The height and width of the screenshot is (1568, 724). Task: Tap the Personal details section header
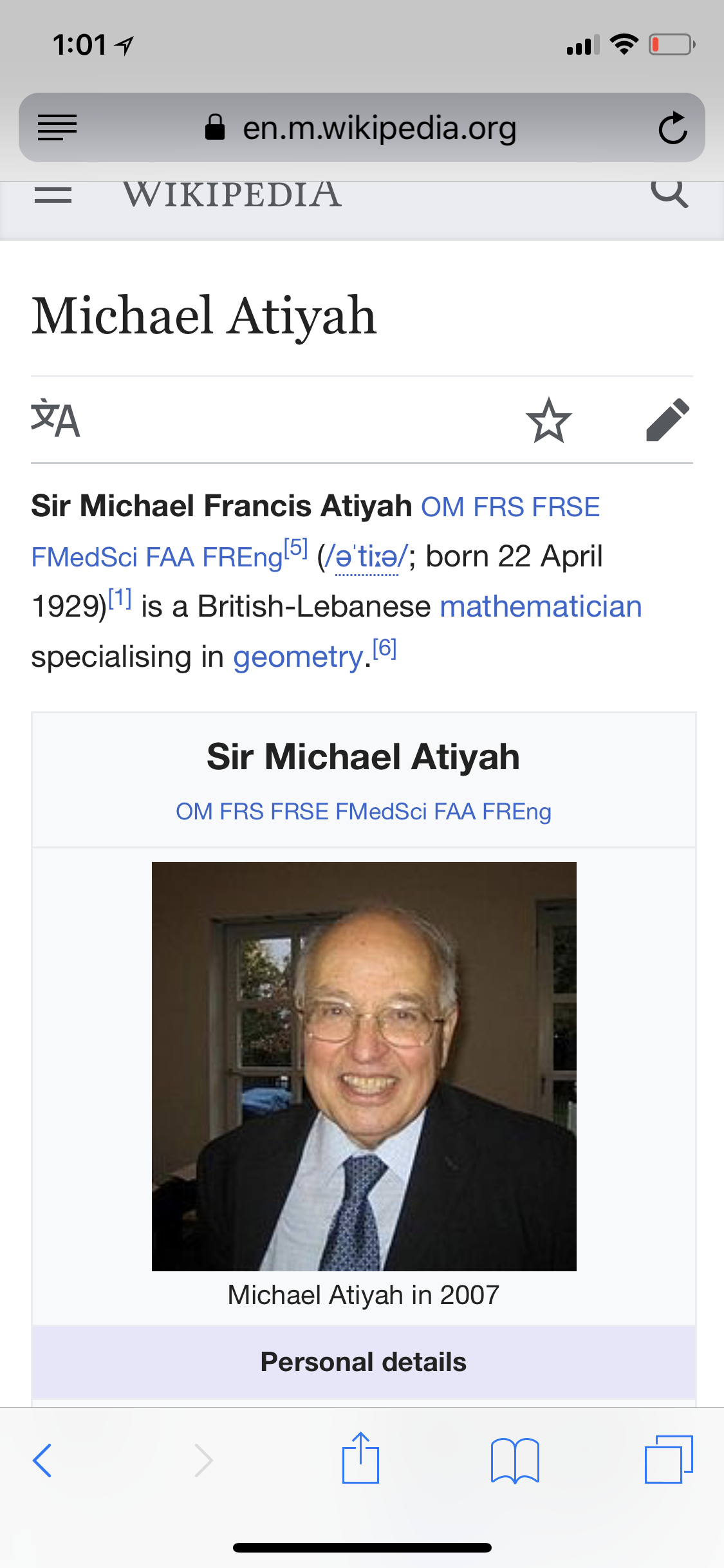pyautogui.click(x=364, y=1362)
